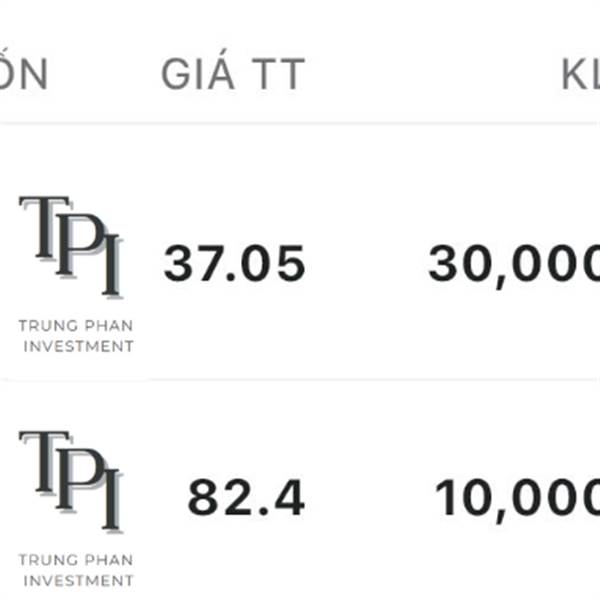Select the KL column header

[x=580, y=74]
